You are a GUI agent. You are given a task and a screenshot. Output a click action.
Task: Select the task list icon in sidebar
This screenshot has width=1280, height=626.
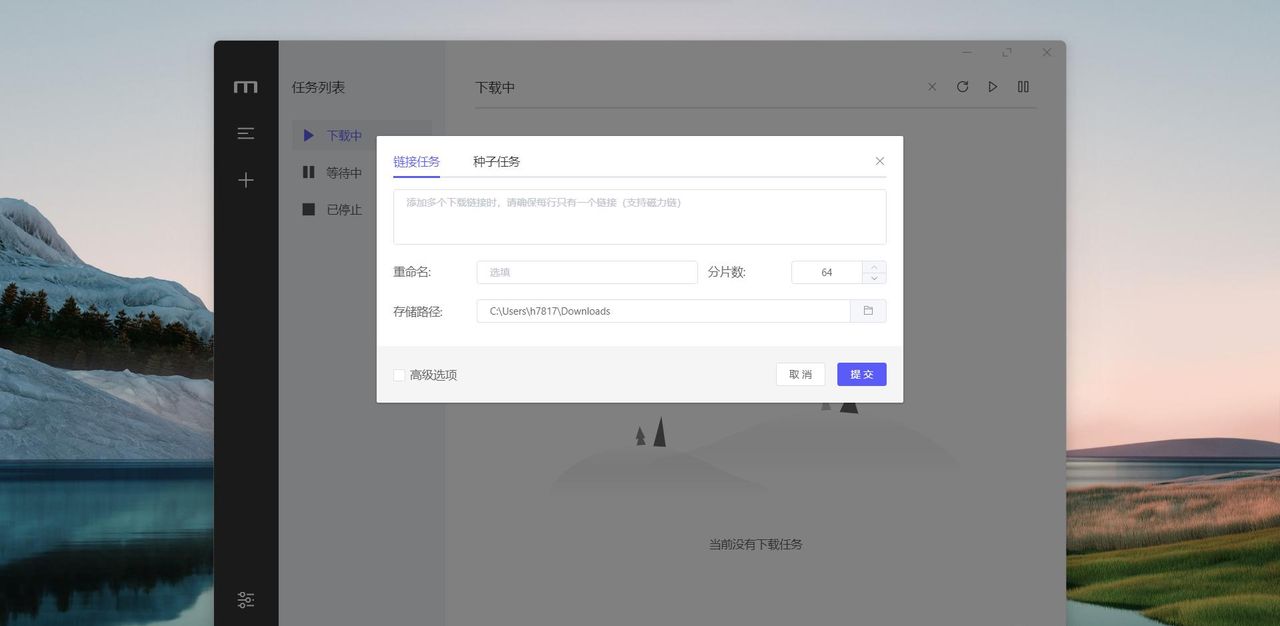click(245, 133)
